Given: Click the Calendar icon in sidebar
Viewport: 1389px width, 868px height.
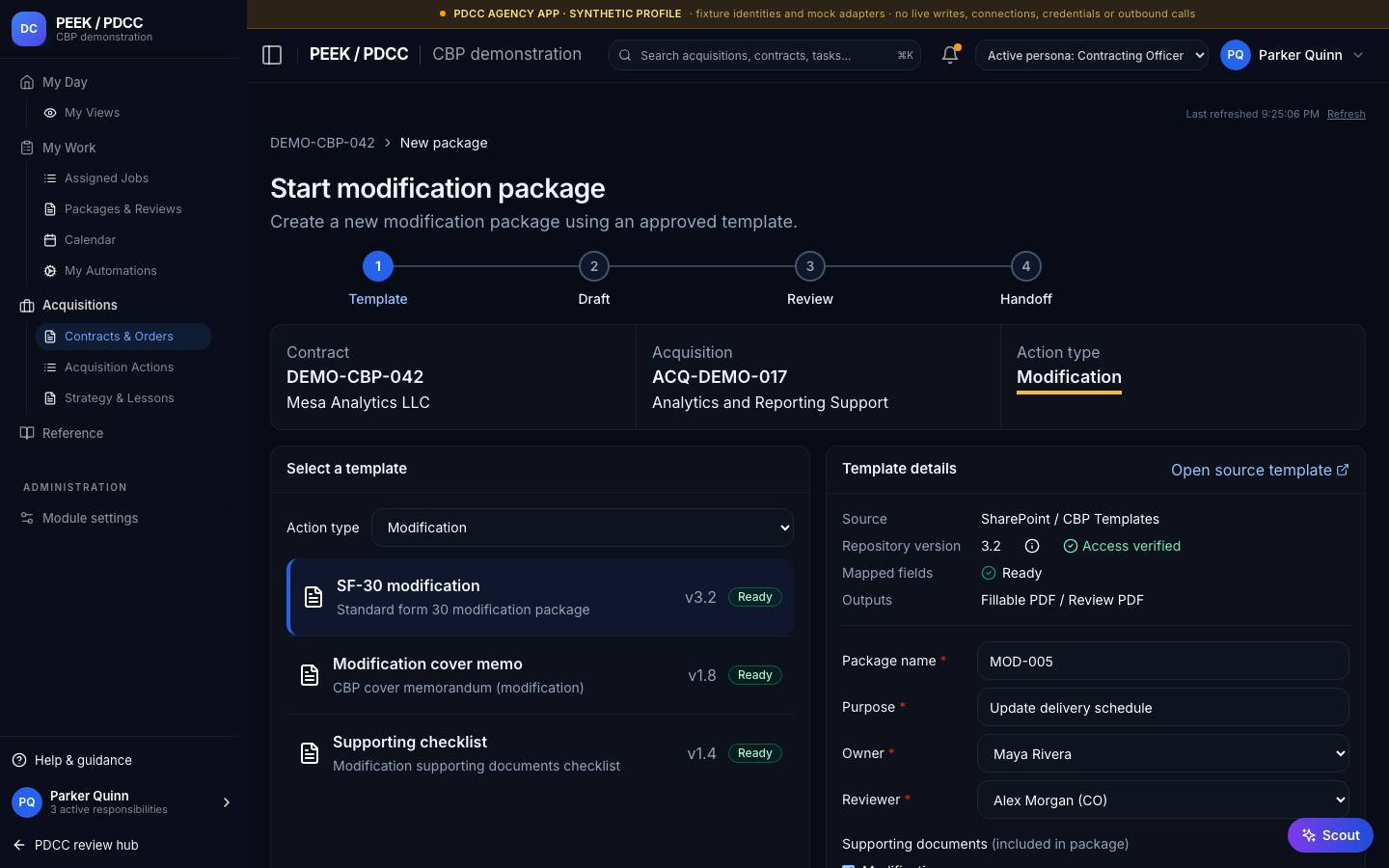Looking at the screenshot, I should [x=50, y=240].
